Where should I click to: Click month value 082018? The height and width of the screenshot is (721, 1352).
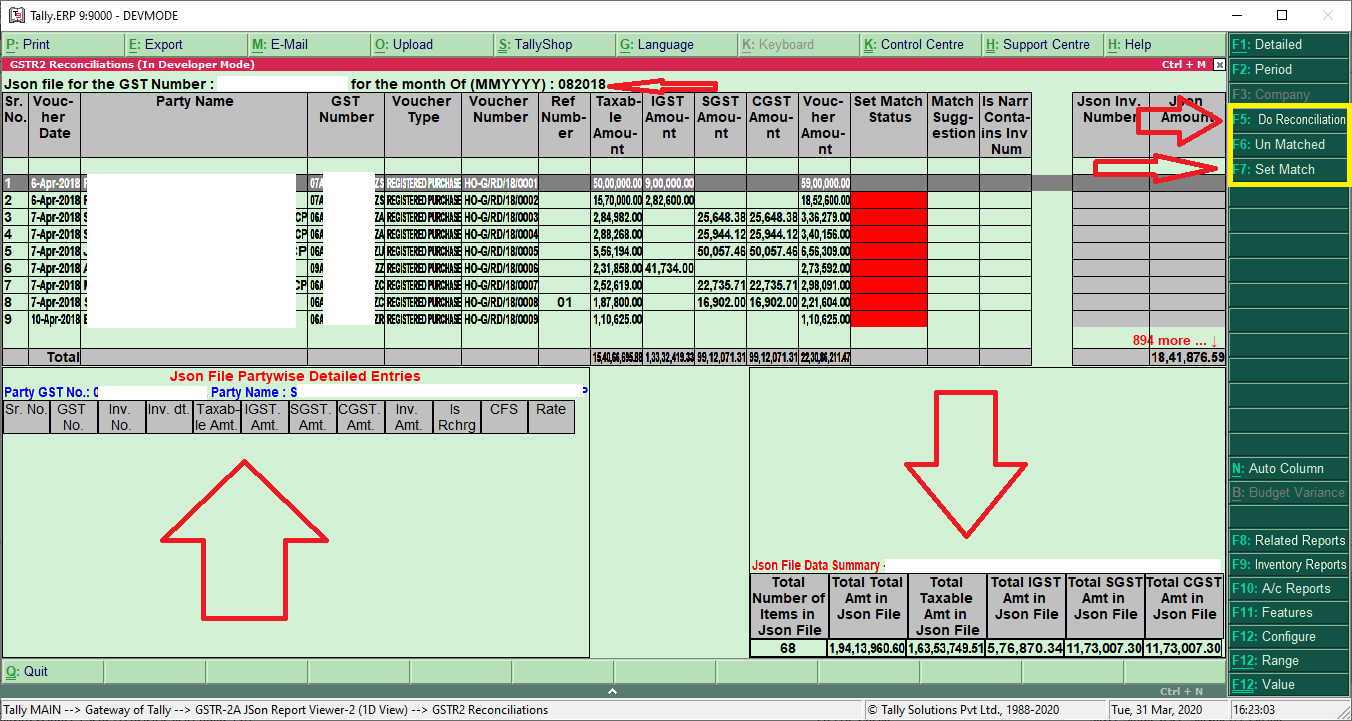click(582, 84)
